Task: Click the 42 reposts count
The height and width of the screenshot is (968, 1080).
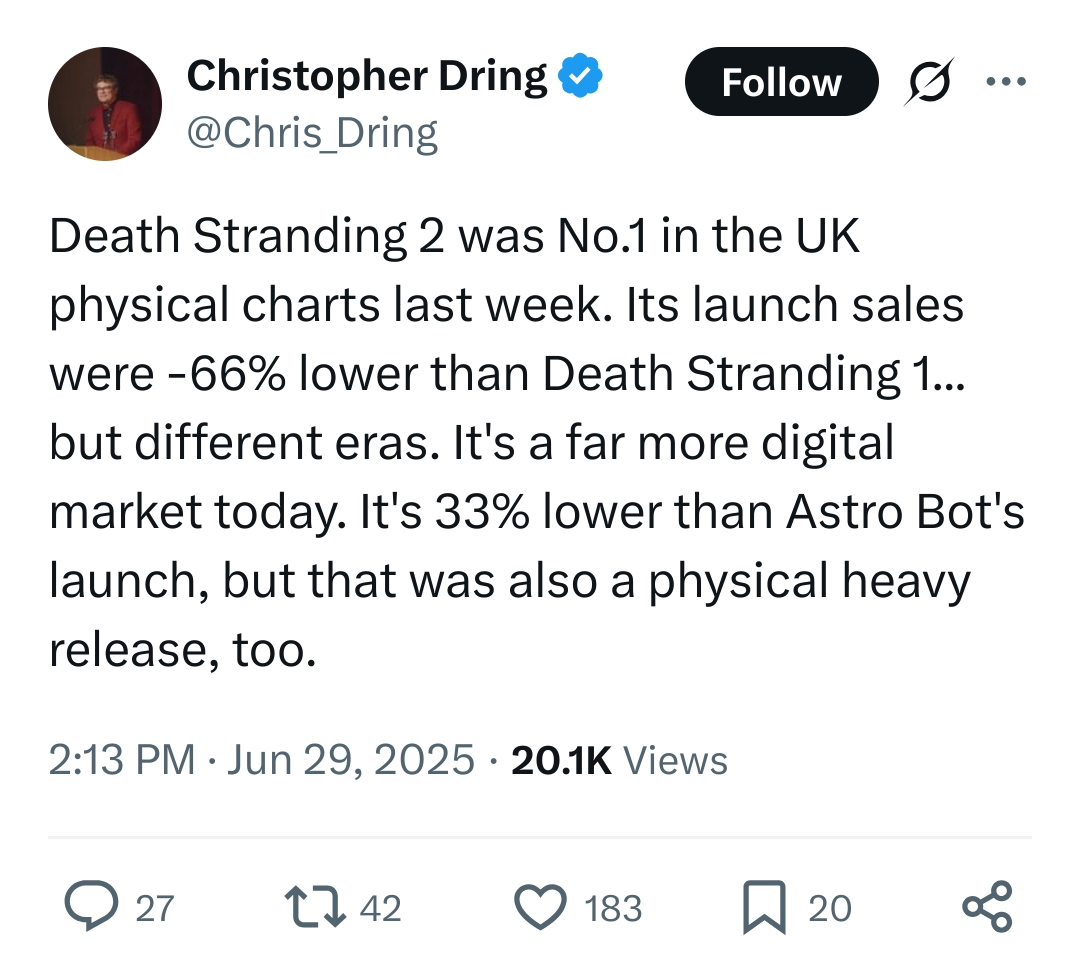Action: coord(380,908)
